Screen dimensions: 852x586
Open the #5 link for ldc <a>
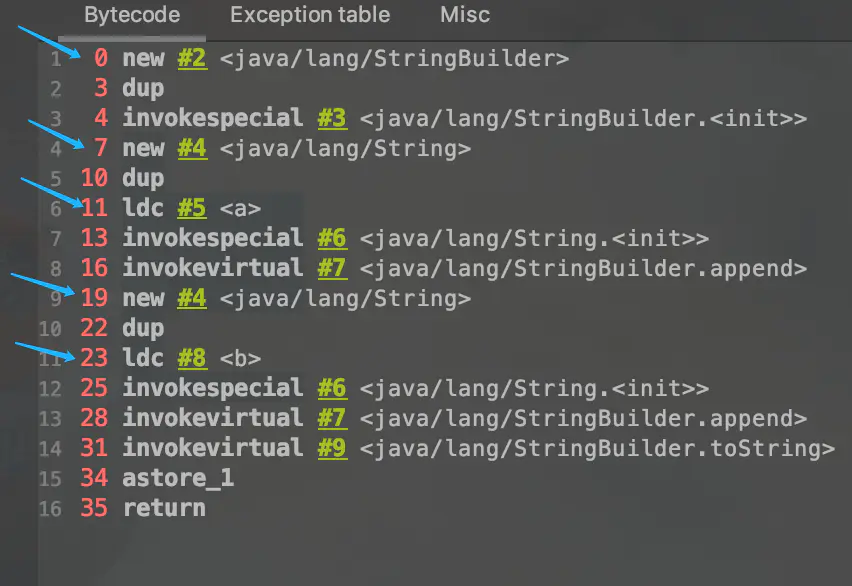point(192,208)
